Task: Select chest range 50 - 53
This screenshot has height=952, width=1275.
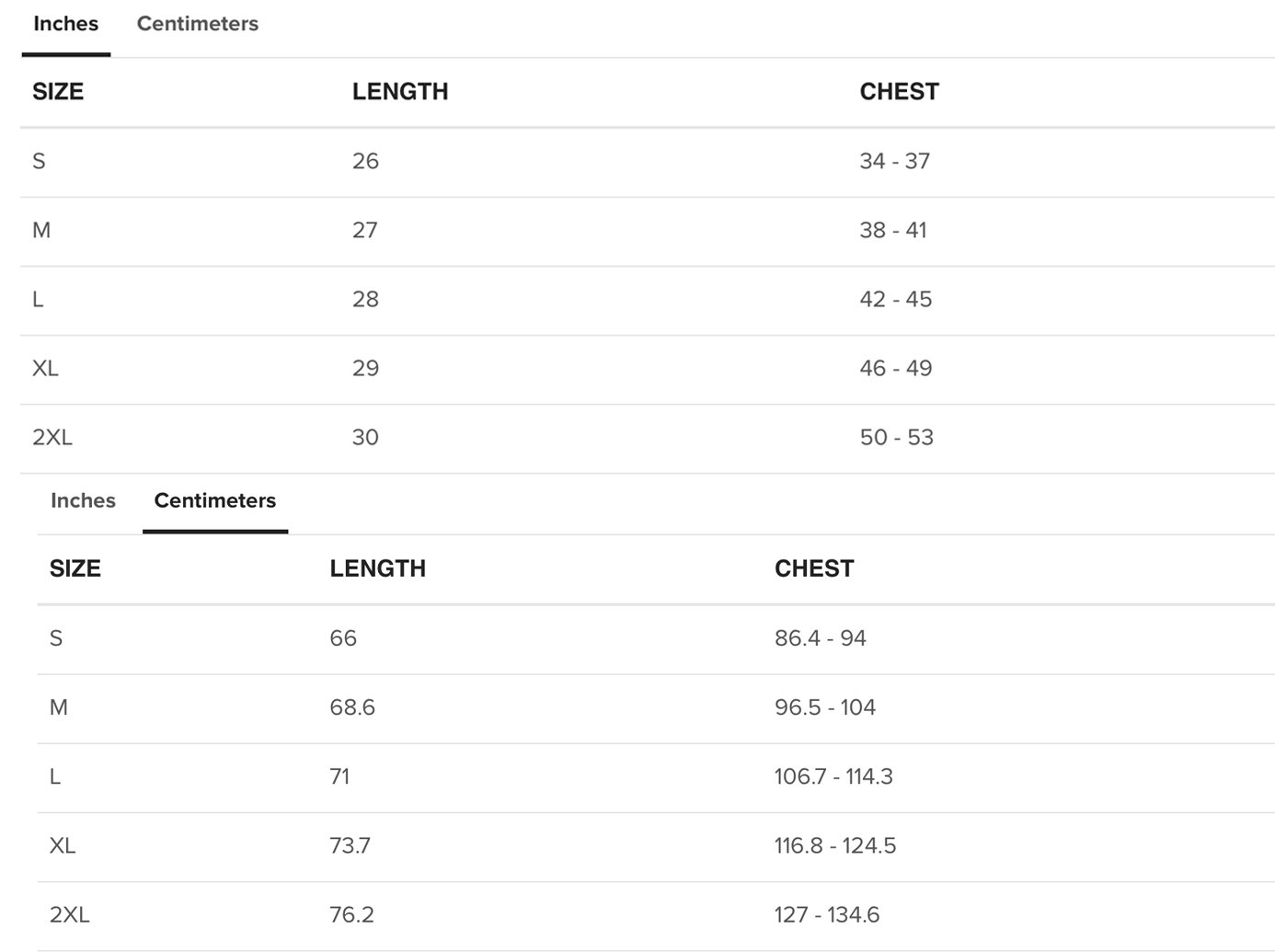Action: tap(896, 437)
